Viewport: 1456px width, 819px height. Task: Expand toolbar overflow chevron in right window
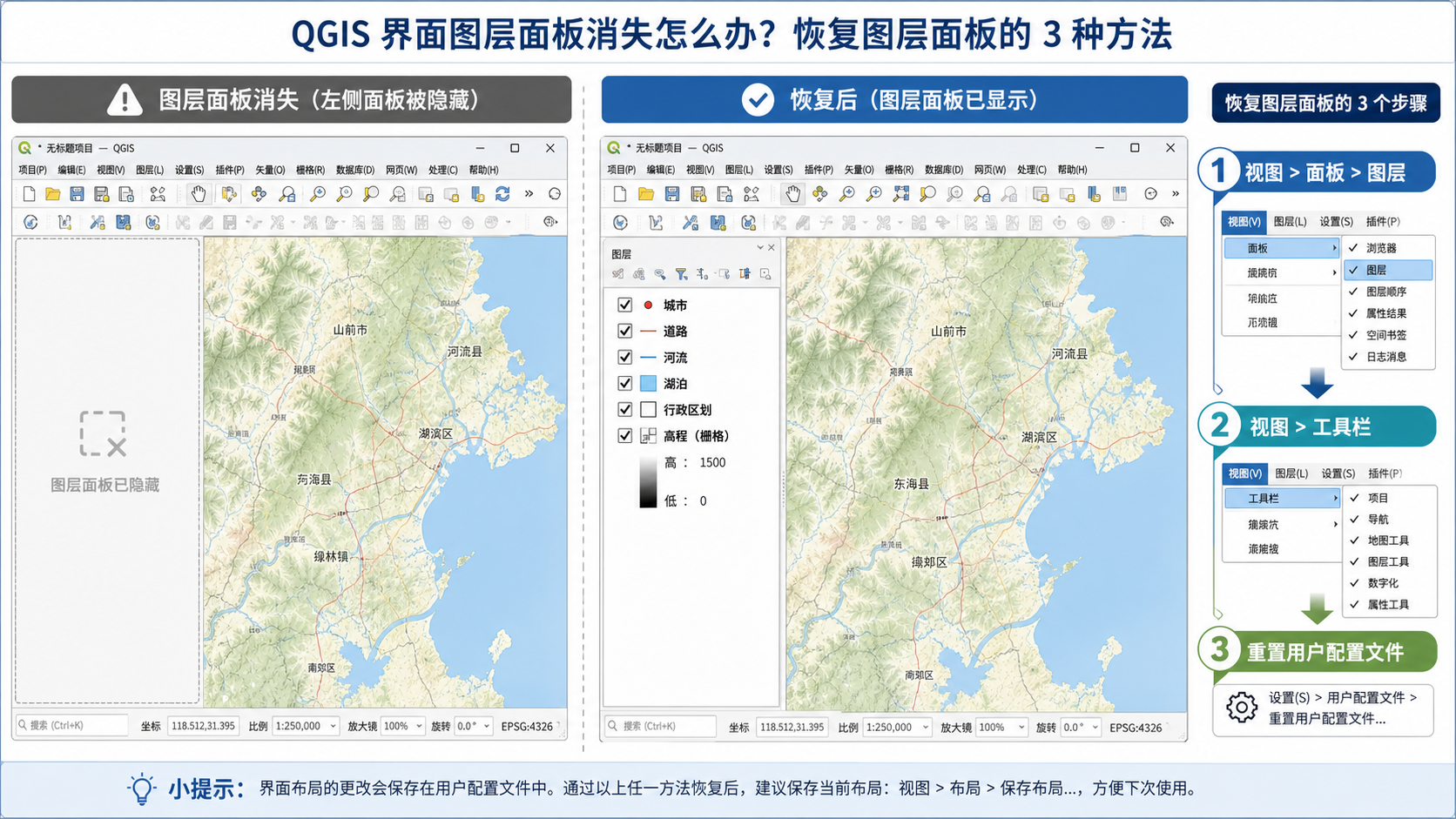coord(1175,193)
